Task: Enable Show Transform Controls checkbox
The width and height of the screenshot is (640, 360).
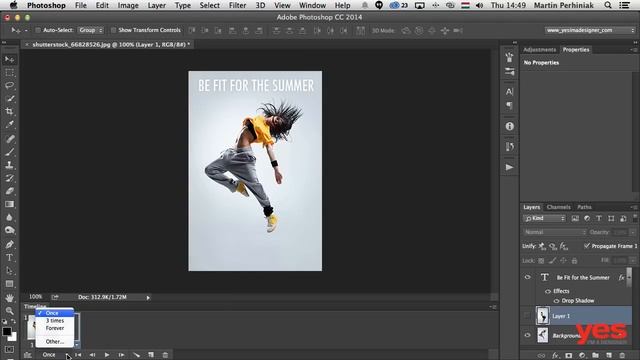Action: pyautogui.click(x=113, y=30)
